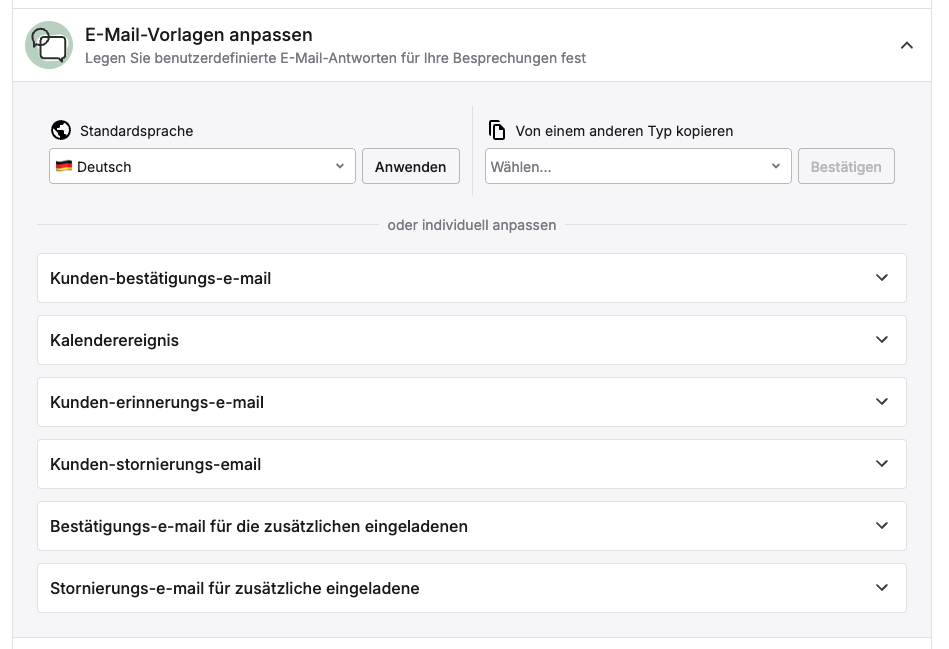Click the Bestätigen button

846,166
